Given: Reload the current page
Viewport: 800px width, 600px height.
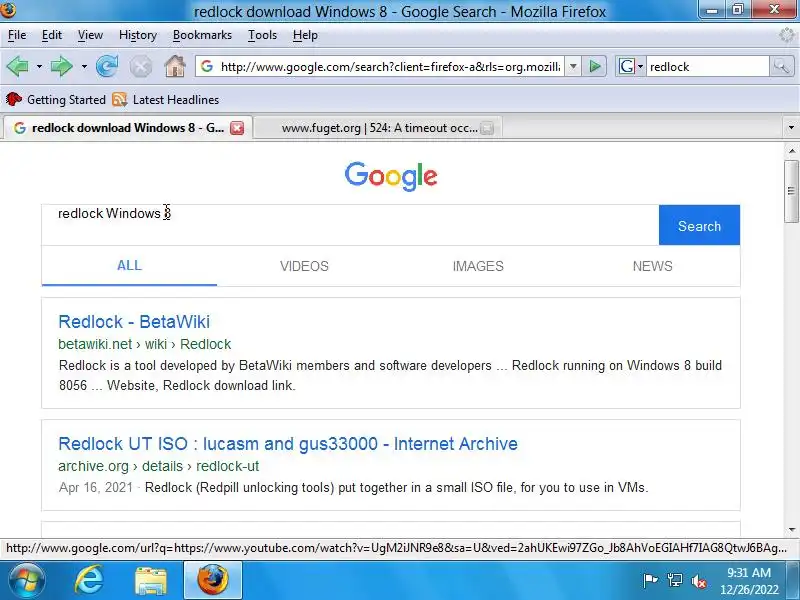Looking at the screenshot, I should coord(107,67).
